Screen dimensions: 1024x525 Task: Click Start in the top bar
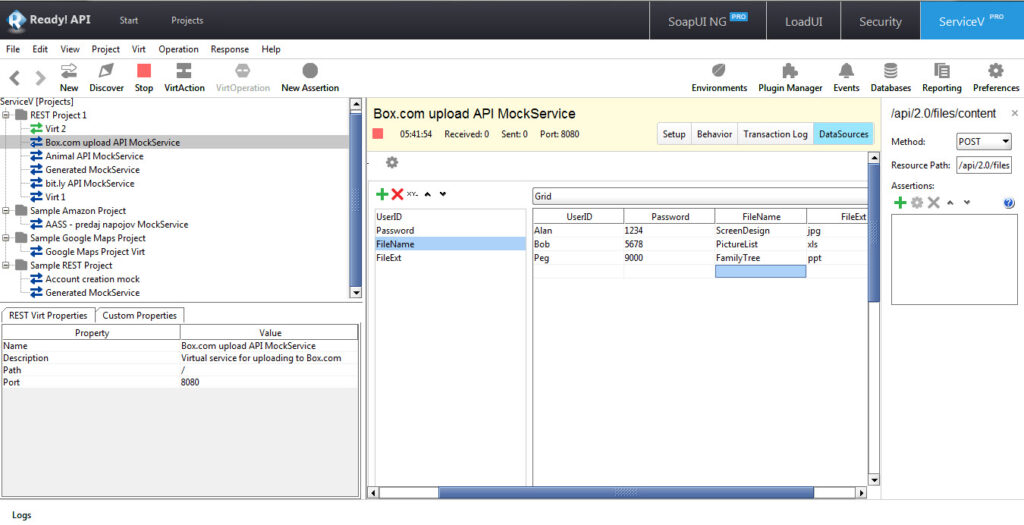point(129,20)
